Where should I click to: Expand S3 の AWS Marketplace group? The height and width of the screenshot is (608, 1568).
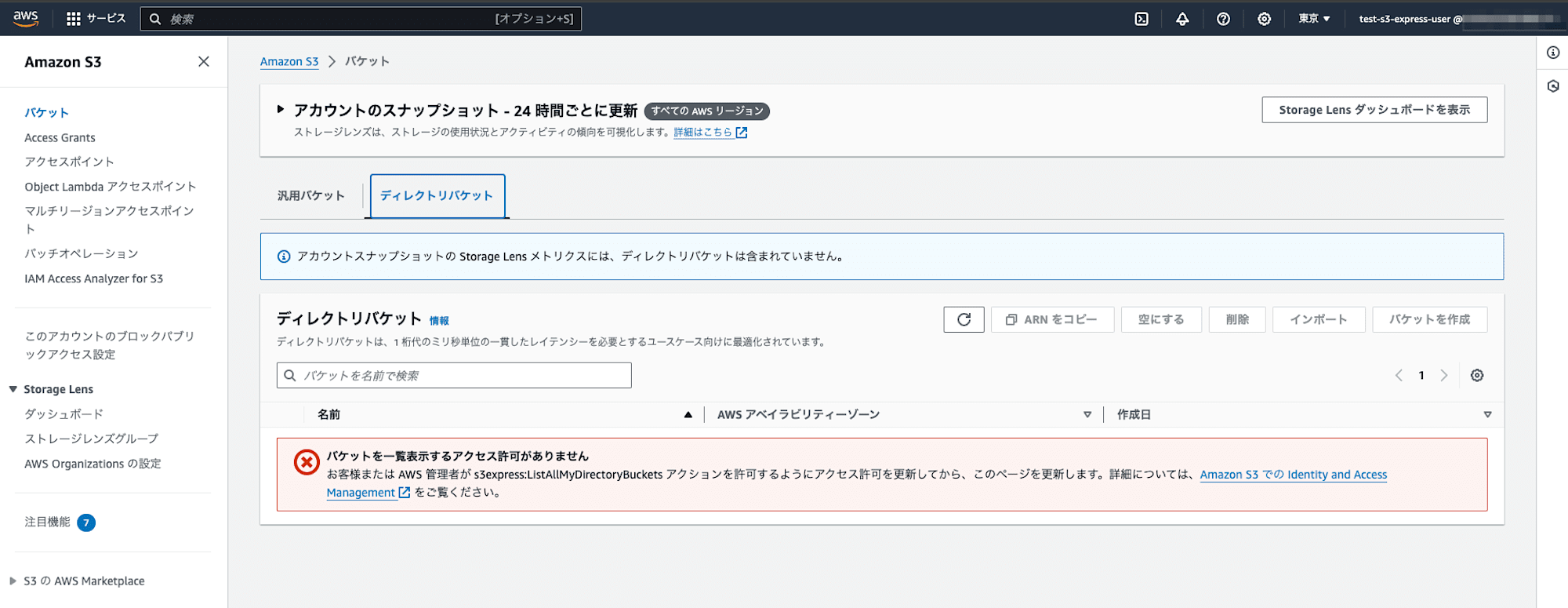pos(13,581)
